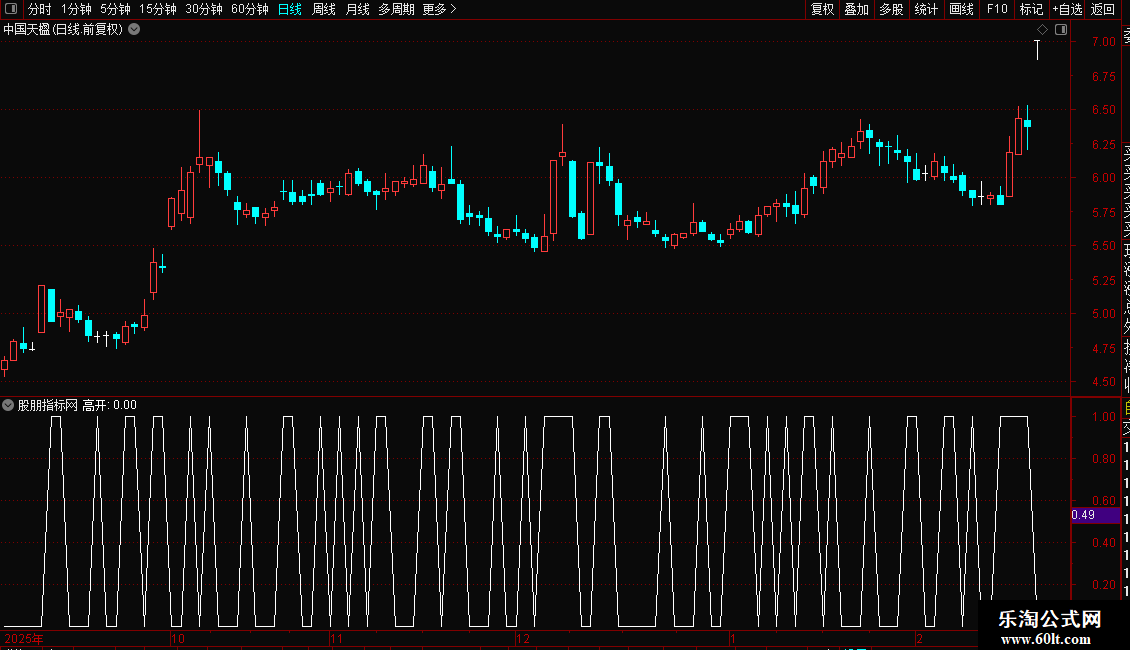Image resolution: width=1130 pixels, height=650 pixels.
Task: Click the month 2 marker on time axis
Action: click(x=920, y=638)
